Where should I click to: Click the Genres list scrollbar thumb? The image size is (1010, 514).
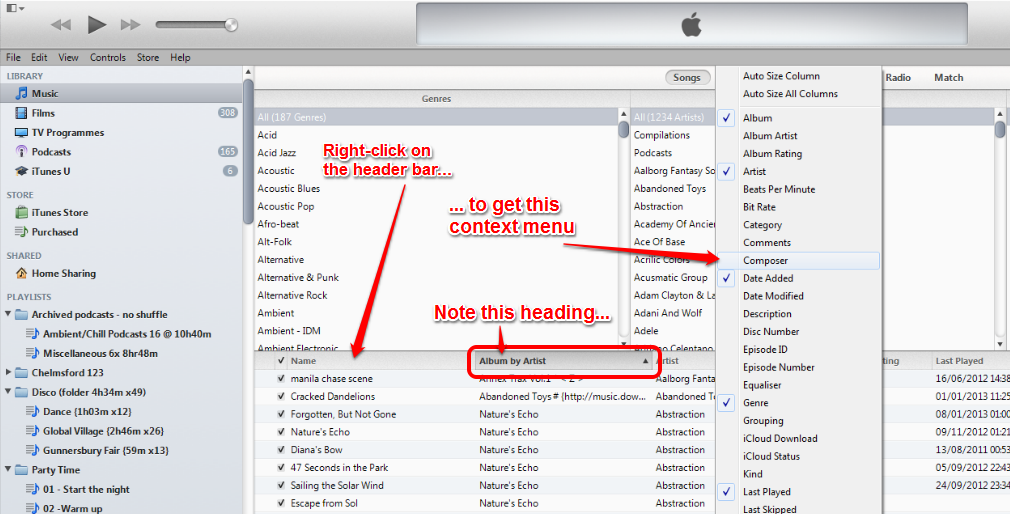pyautogui.click(x=624, y=129)
